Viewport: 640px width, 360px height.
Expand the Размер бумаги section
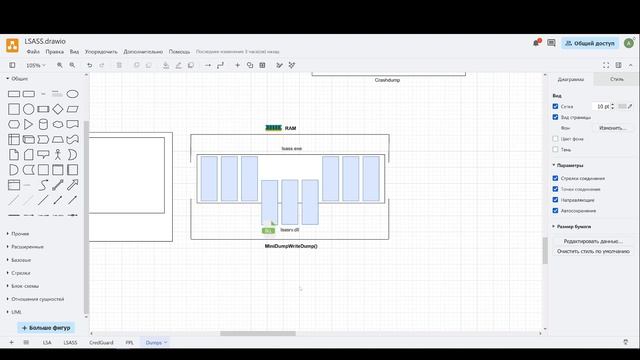tap(572, 227)
